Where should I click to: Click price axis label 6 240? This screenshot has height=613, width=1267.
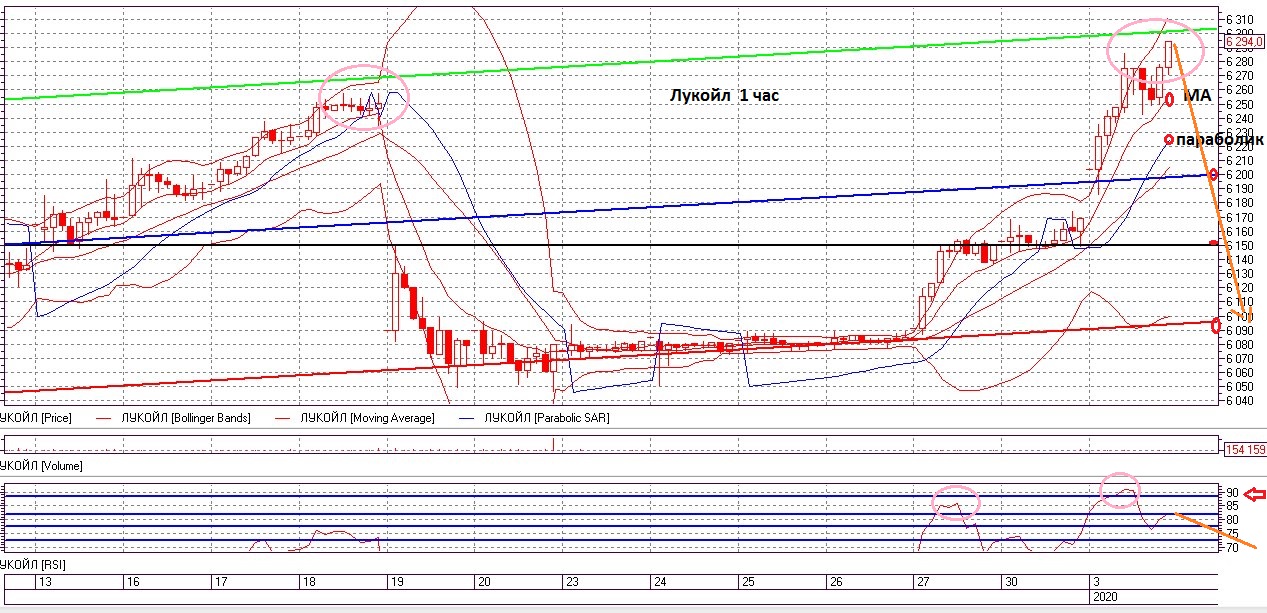1240,118
